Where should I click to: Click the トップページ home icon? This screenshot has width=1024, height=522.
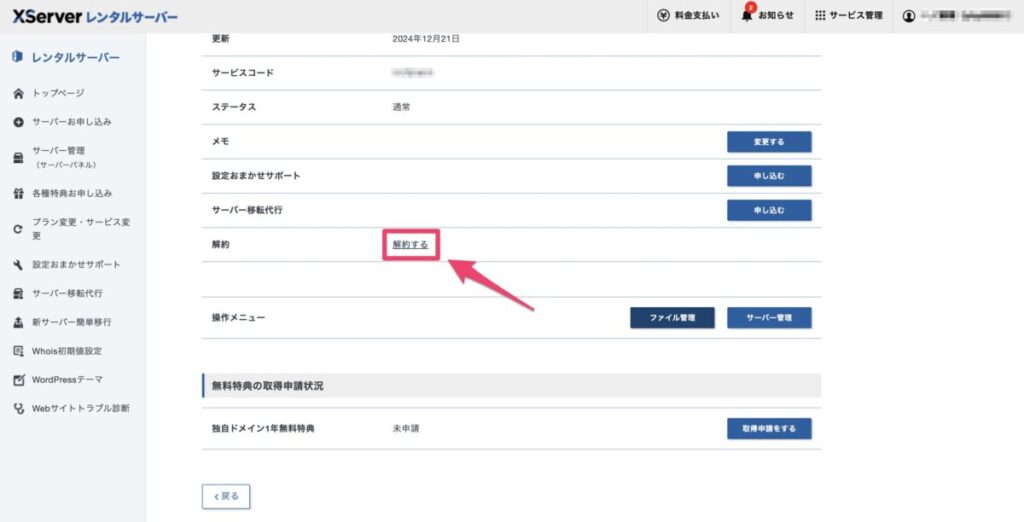click(18, 93)
